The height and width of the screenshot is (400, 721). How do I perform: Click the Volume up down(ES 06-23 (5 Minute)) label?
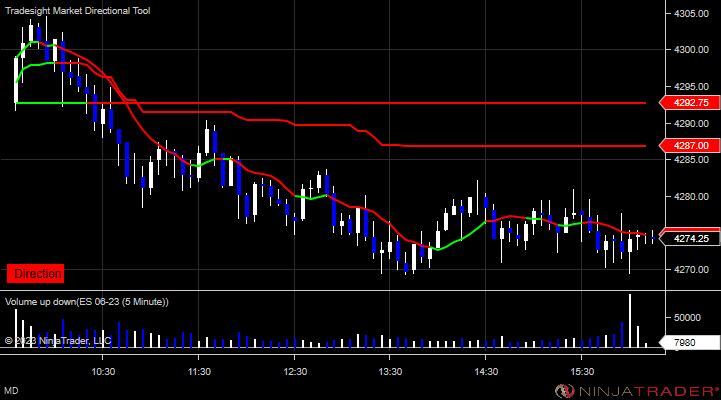click(x=86, y=302)
